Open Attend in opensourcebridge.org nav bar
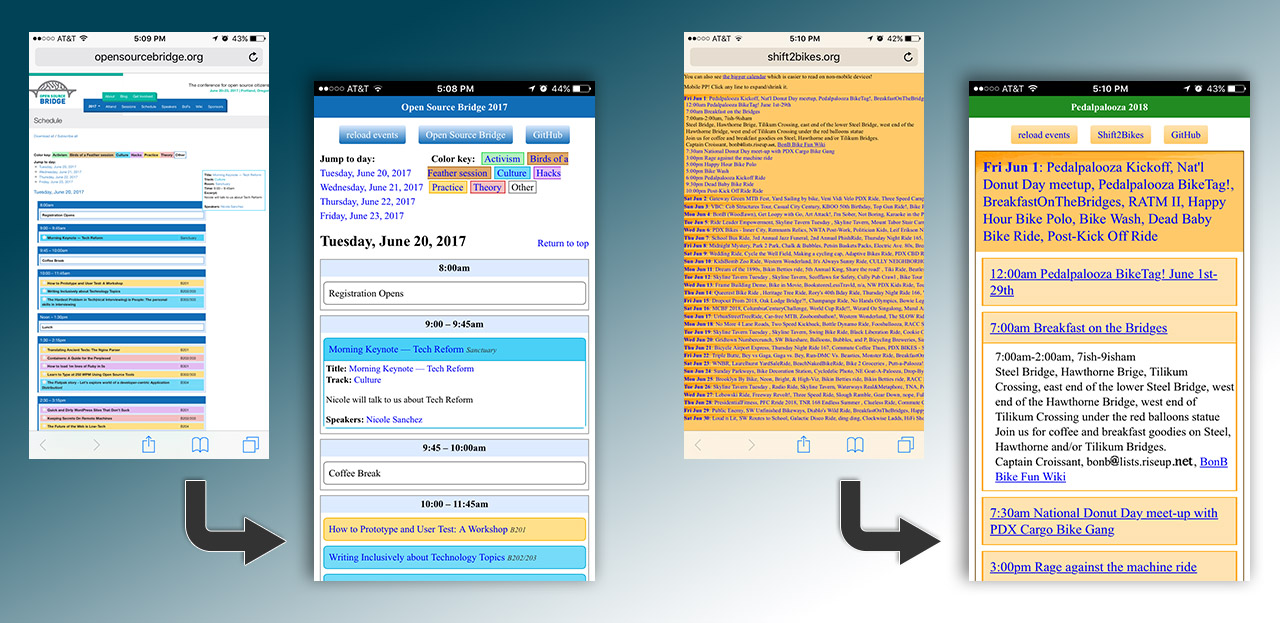This screenshot has width=1280, height=623. pyautogui.click(x=110, y=106)
